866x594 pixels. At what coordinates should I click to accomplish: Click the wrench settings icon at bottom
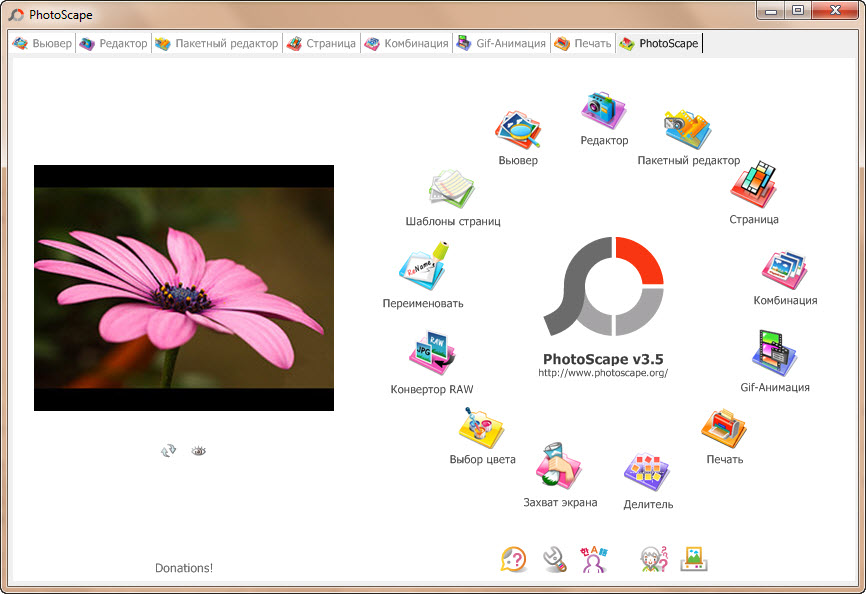point(552,559)
